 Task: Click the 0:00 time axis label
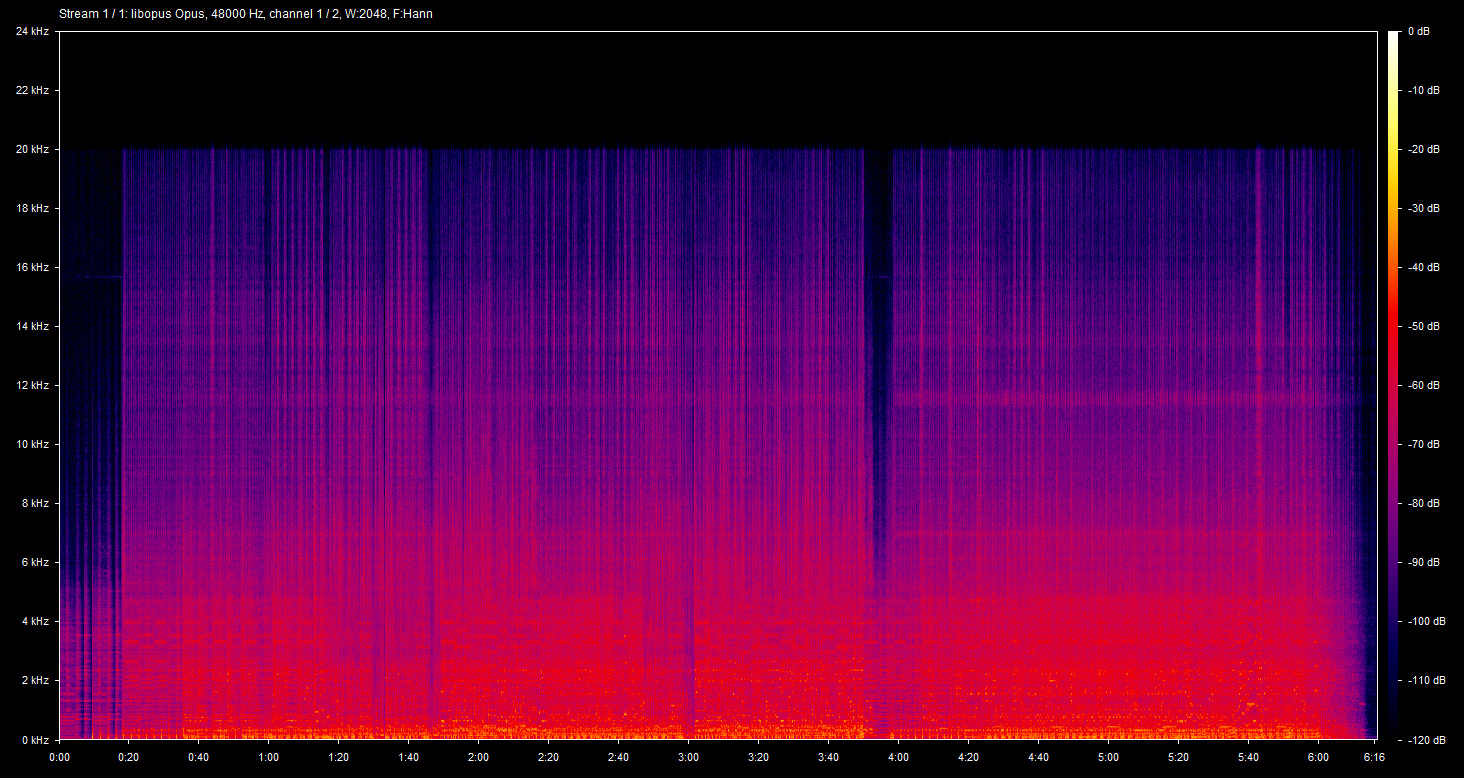click(59, 757)
